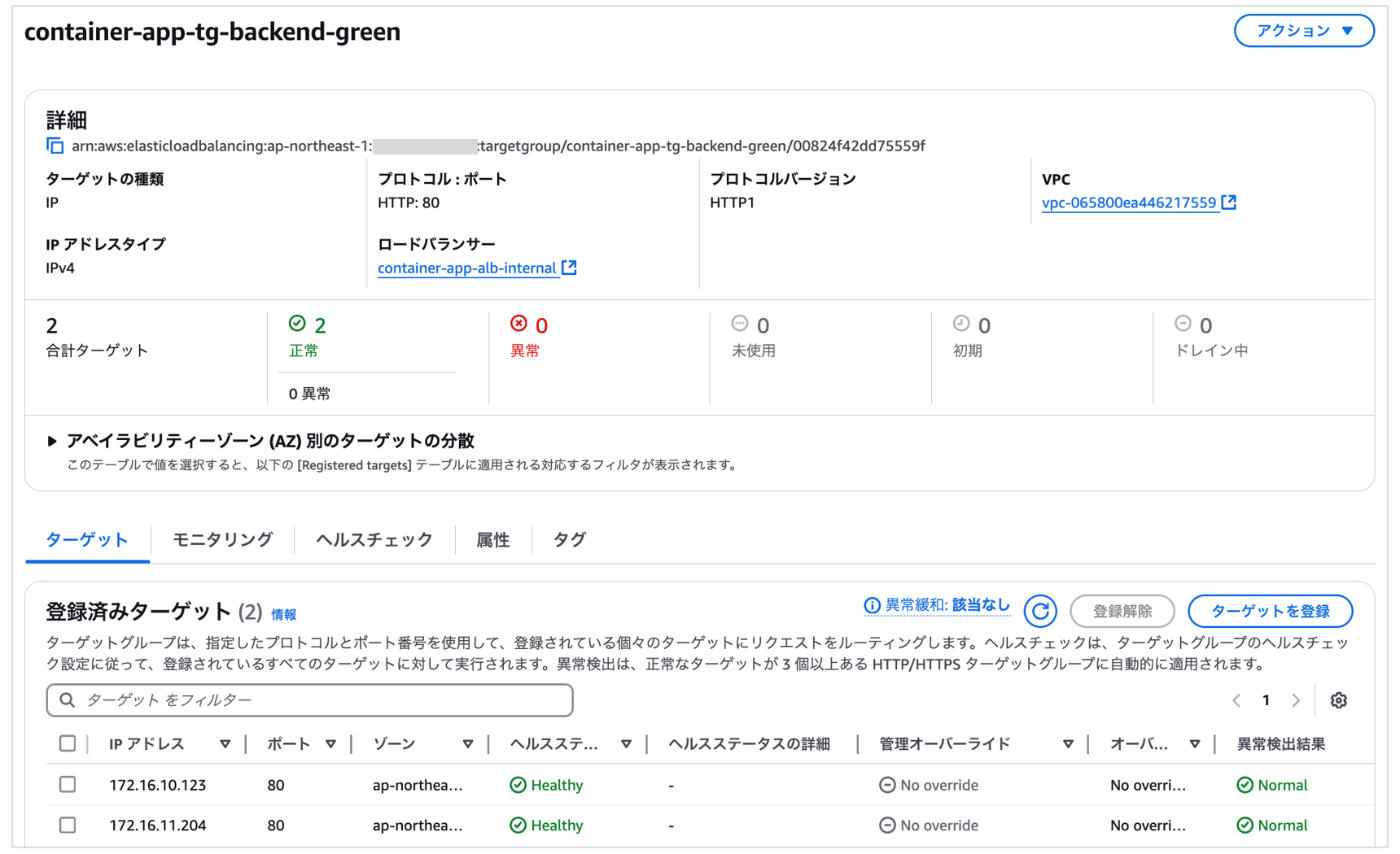Click the target group ARN text
The image size is (1400, 854).
tap(499, 146)
